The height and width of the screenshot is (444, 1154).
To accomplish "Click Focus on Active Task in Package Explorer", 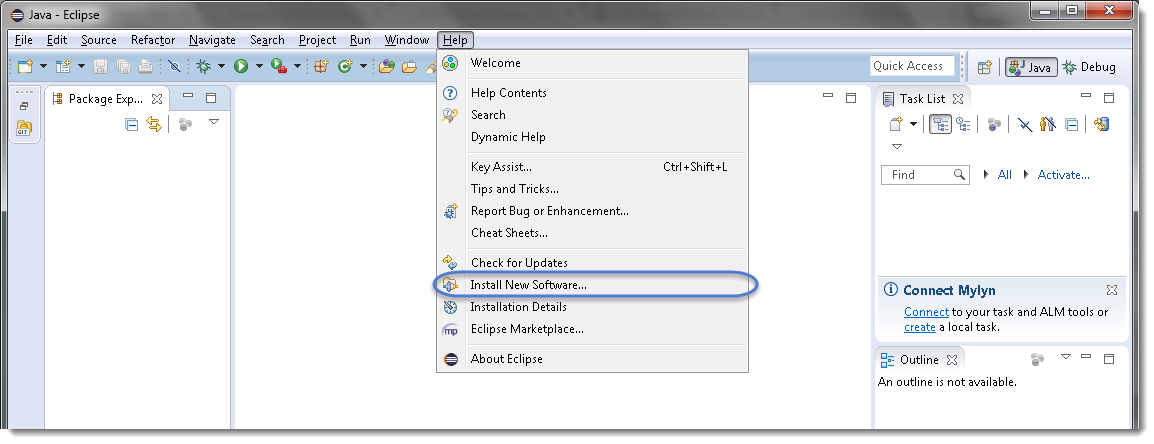I will click(185, 124).
